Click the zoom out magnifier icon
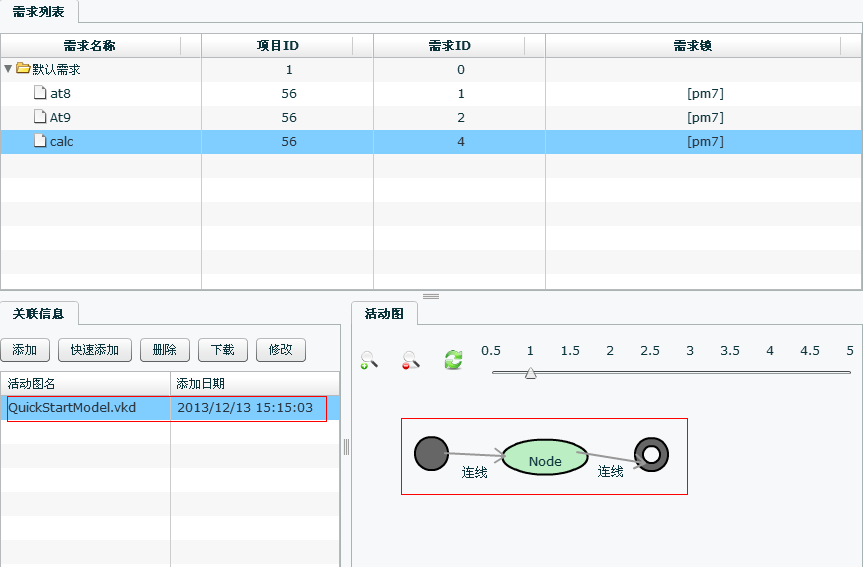 [x=410, y=360]
